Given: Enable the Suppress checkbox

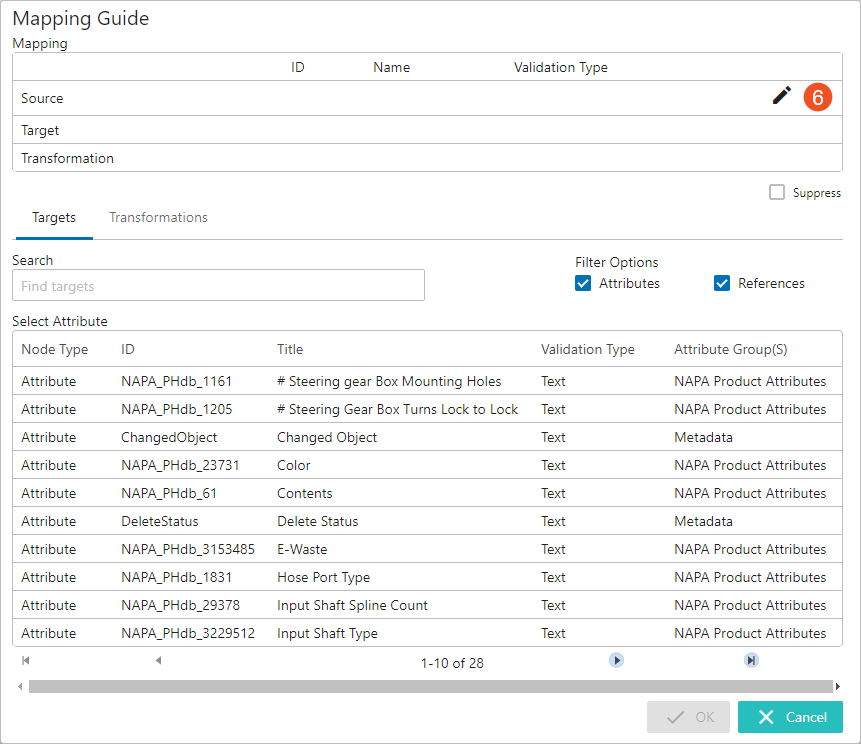Looking at the screenshot, I should click(x=776, y=192).
